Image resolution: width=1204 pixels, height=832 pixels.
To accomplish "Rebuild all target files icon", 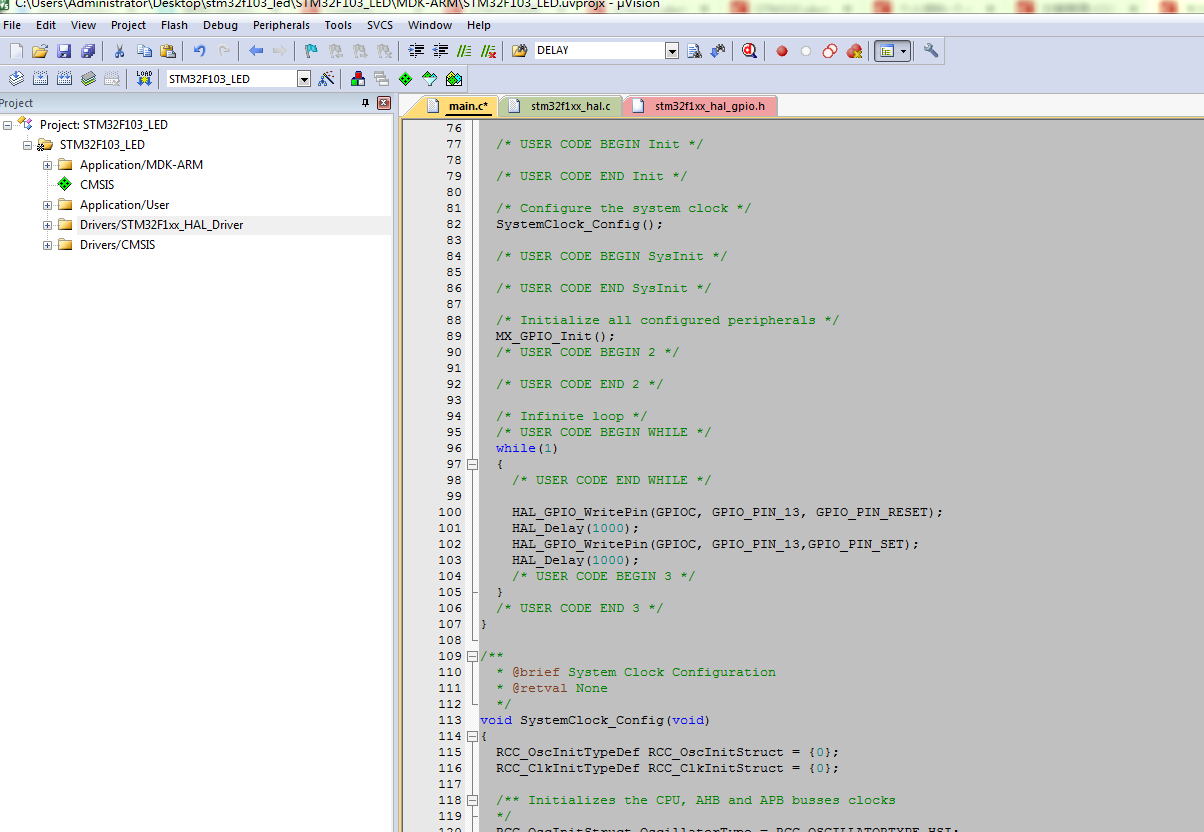I will 64,79.
